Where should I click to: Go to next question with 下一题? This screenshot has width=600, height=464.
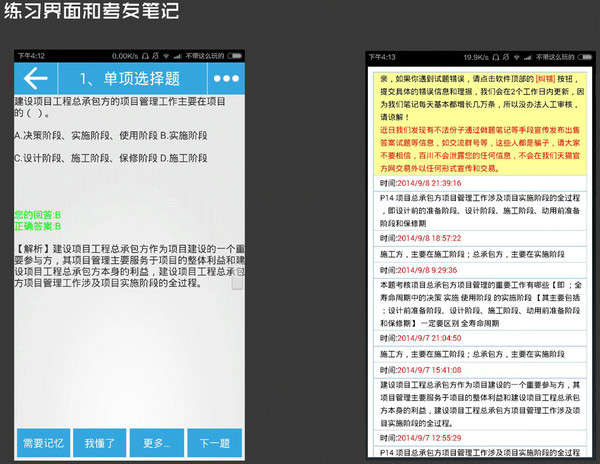click(x=214, y=443)
